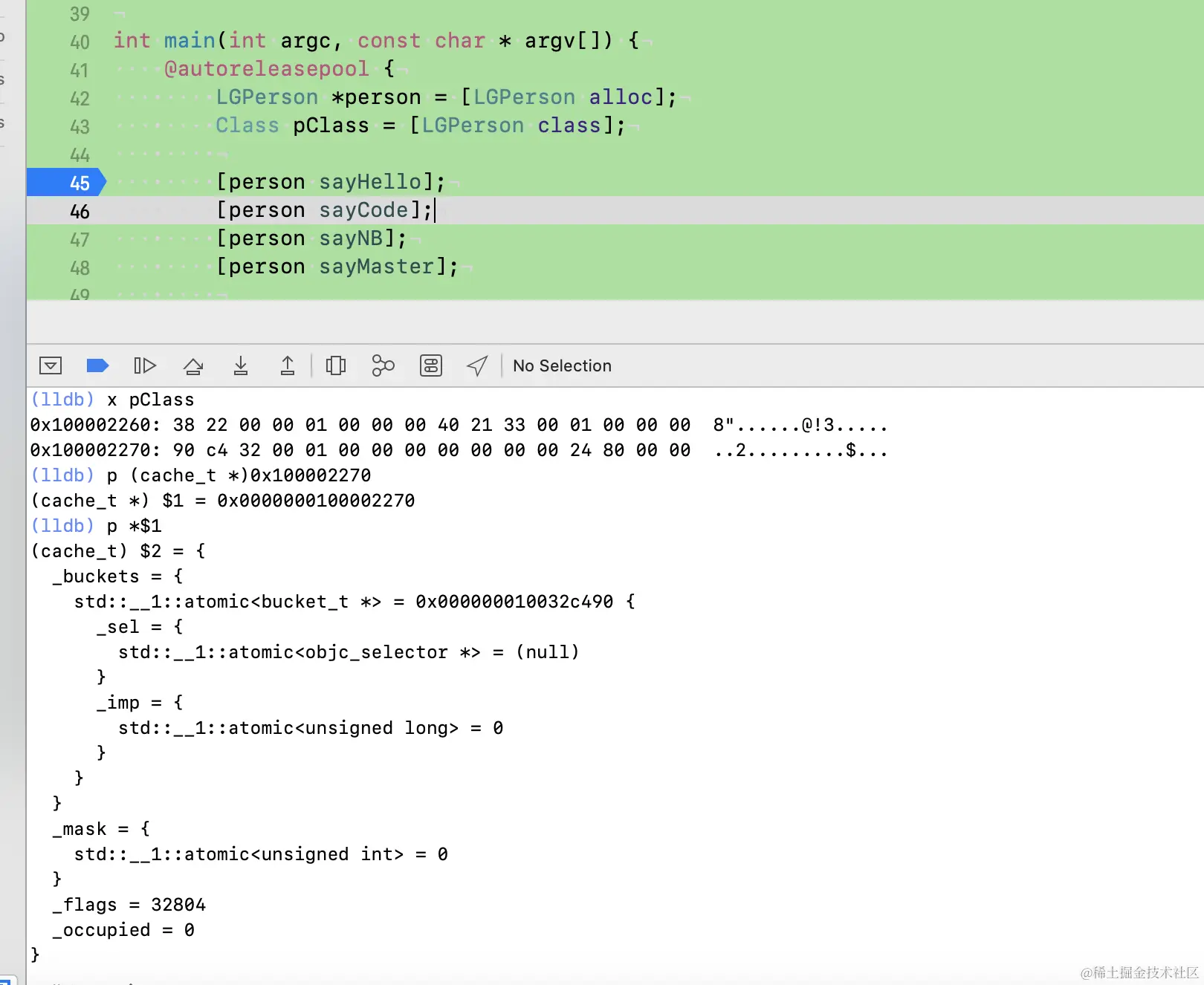Step over the current line
Image resolution: width=1204 pixels, height=985 pixels.
click(x=193, y=365)
